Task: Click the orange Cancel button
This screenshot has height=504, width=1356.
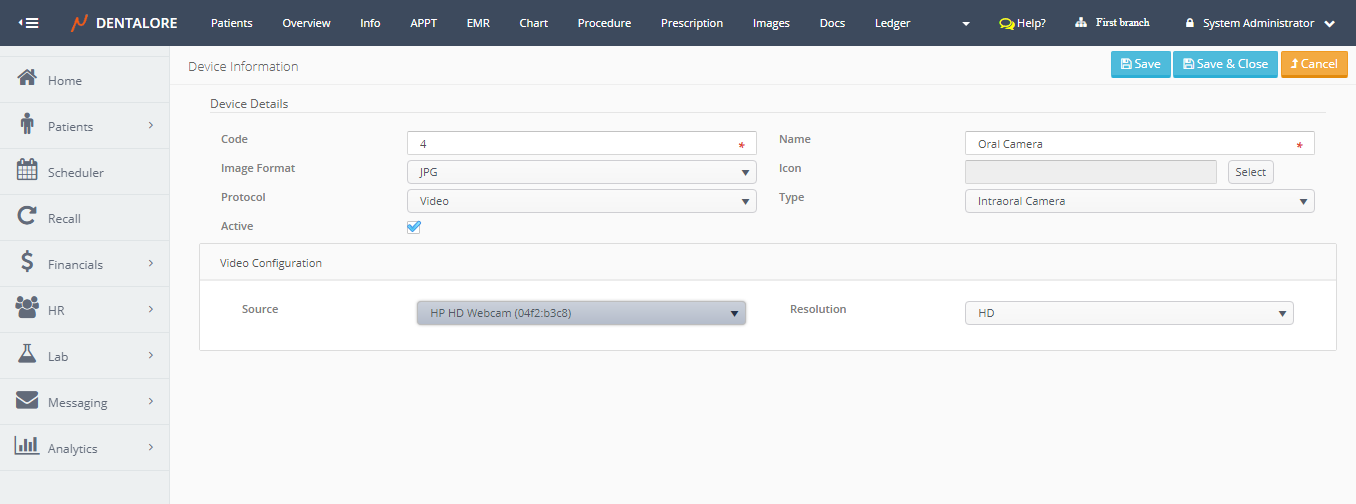Action: click(x=1313, y=64)
